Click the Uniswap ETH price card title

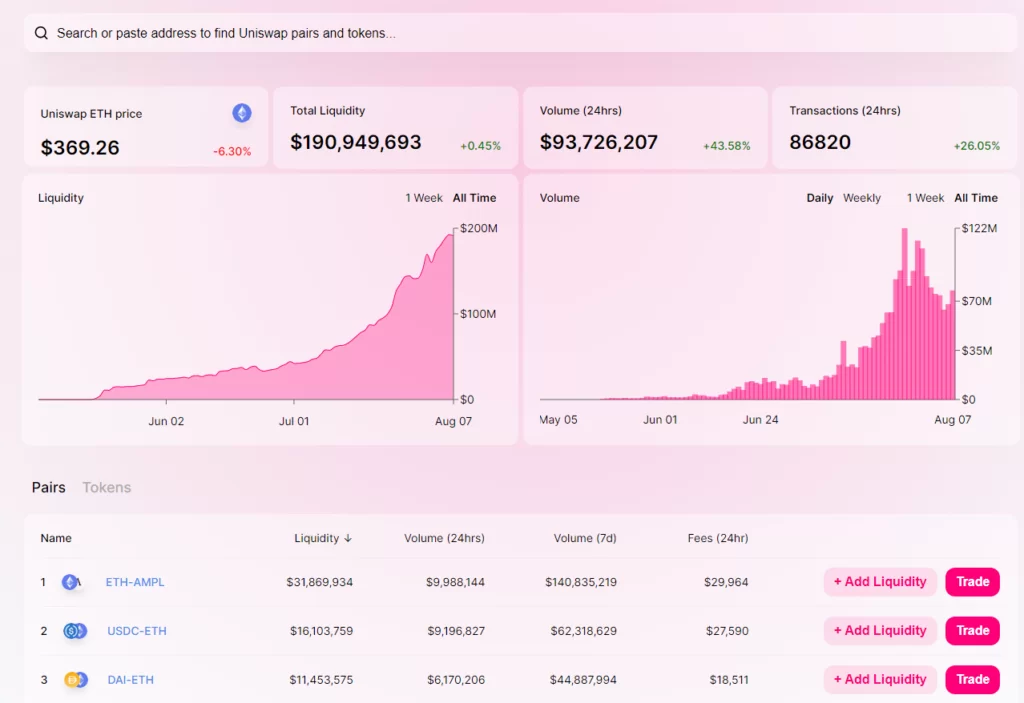(91, 114)
